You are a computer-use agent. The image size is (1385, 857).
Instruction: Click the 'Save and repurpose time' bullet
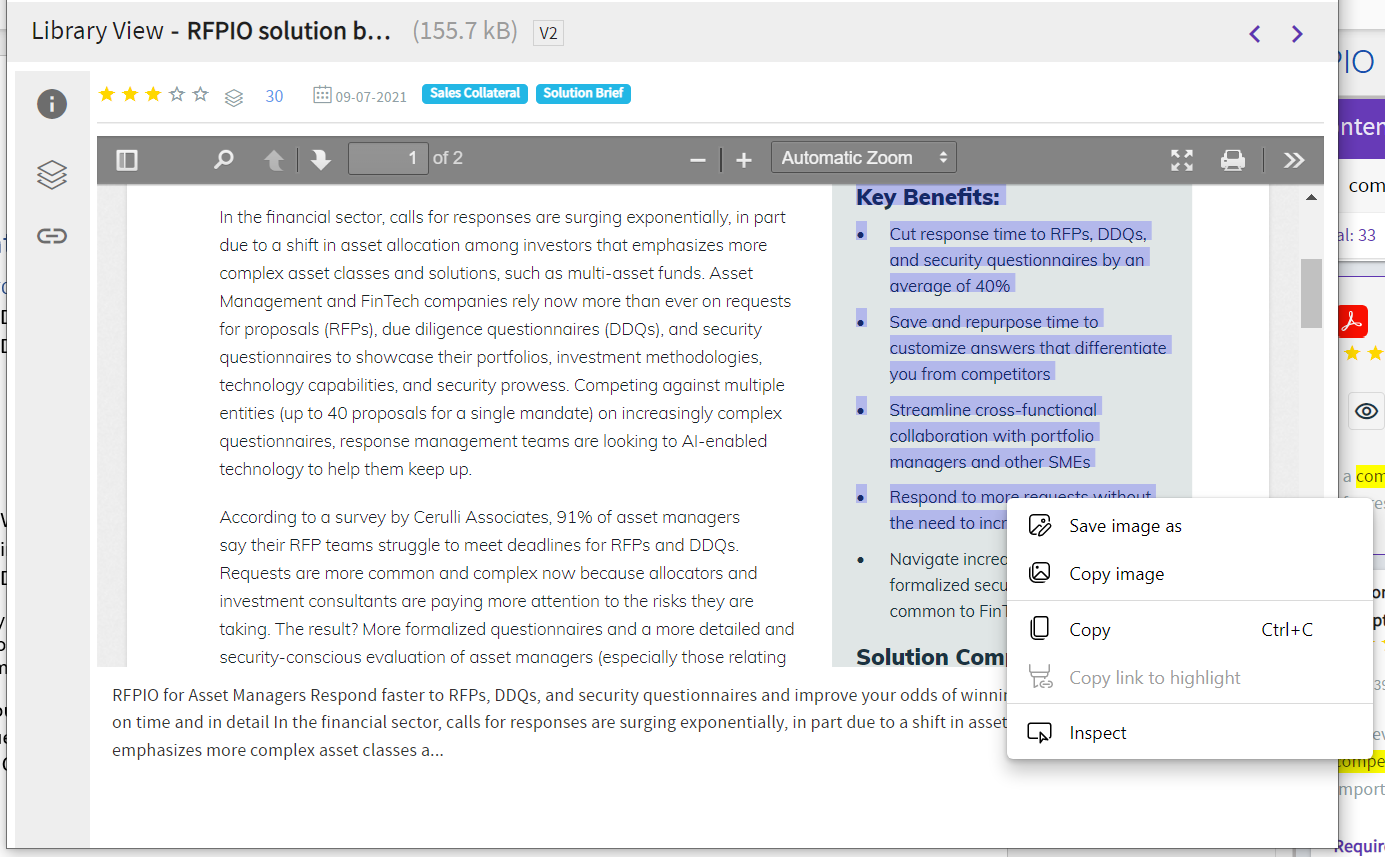tap(1028, 348)
